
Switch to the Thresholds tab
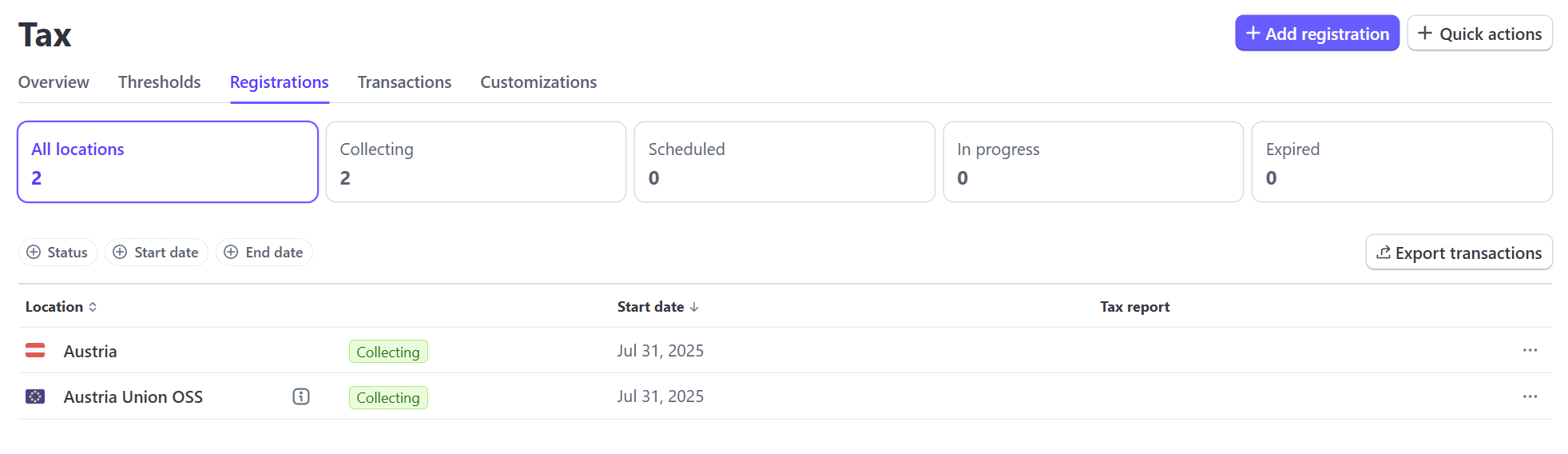[x=160, y=82]
